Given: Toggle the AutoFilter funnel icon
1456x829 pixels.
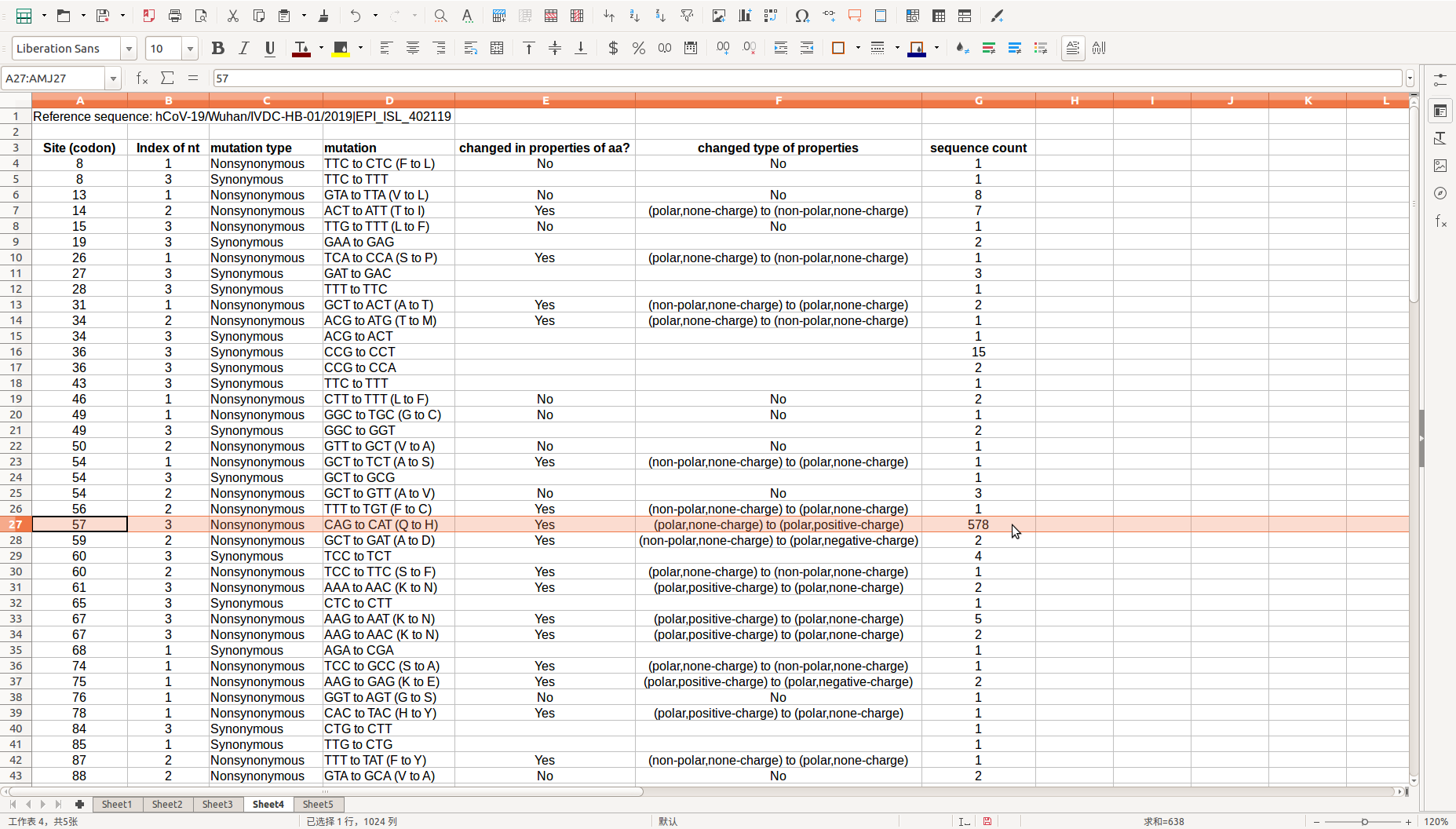Looking at the screenshot, I should point(687,16).
